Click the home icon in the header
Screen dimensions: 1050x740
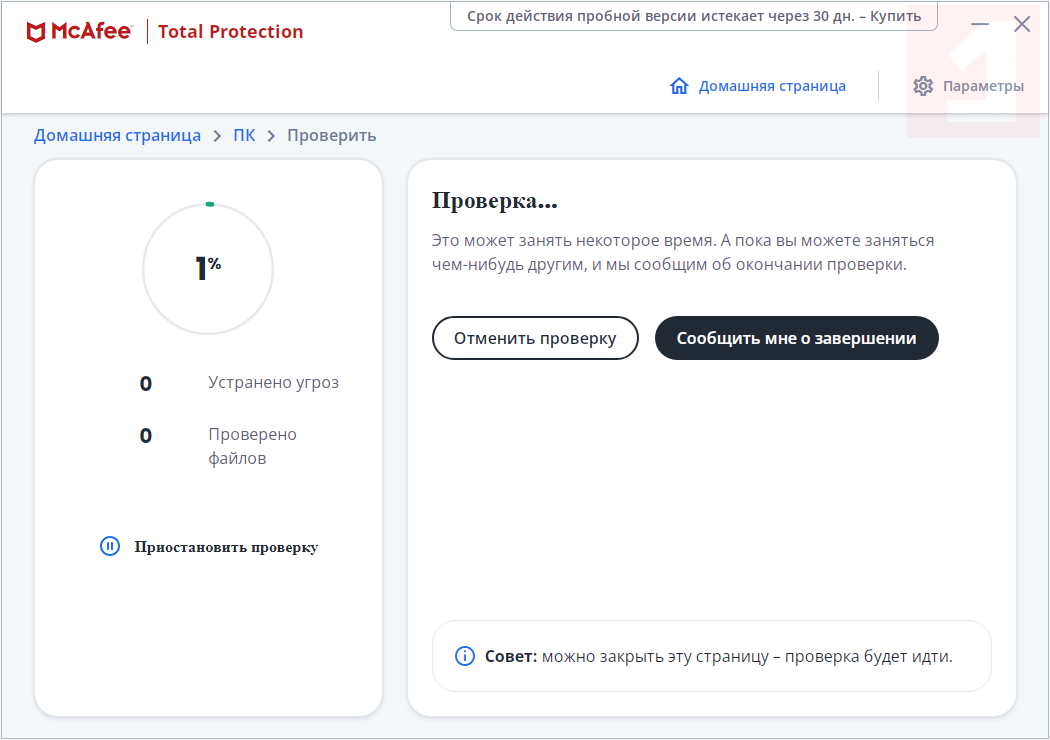(x=679, y=86)
